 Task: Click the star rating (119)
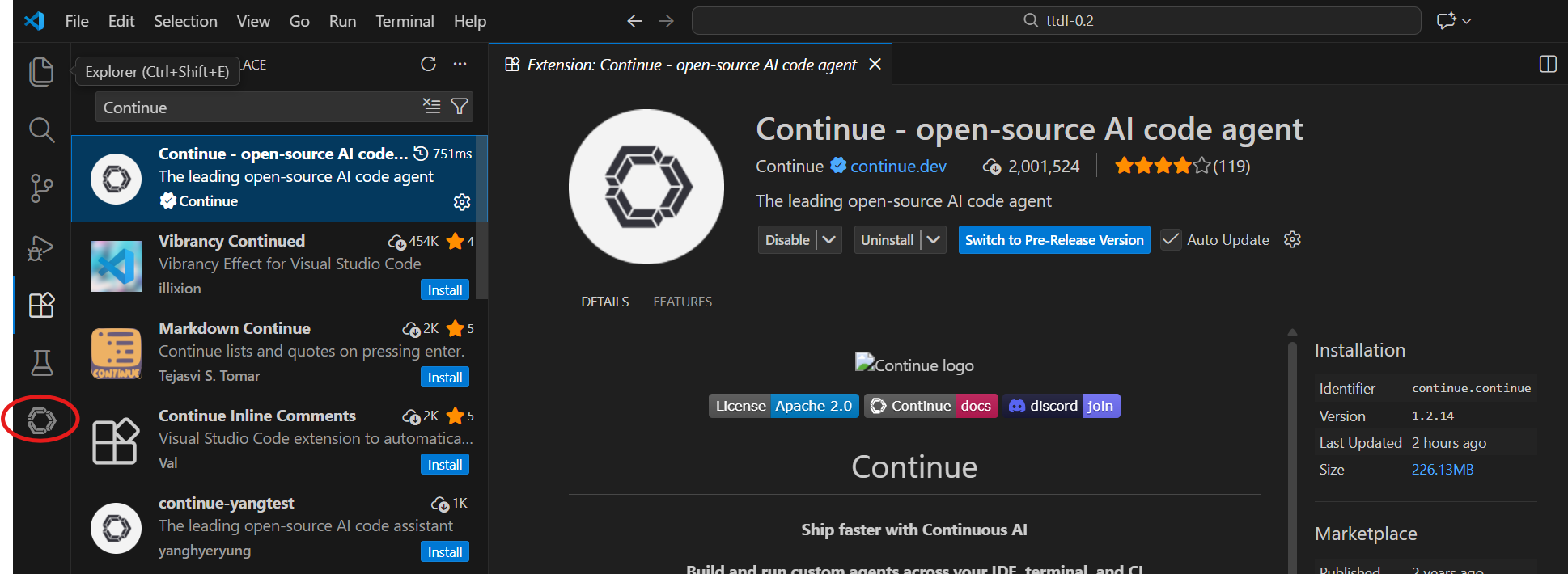[x=1182, y=166]
